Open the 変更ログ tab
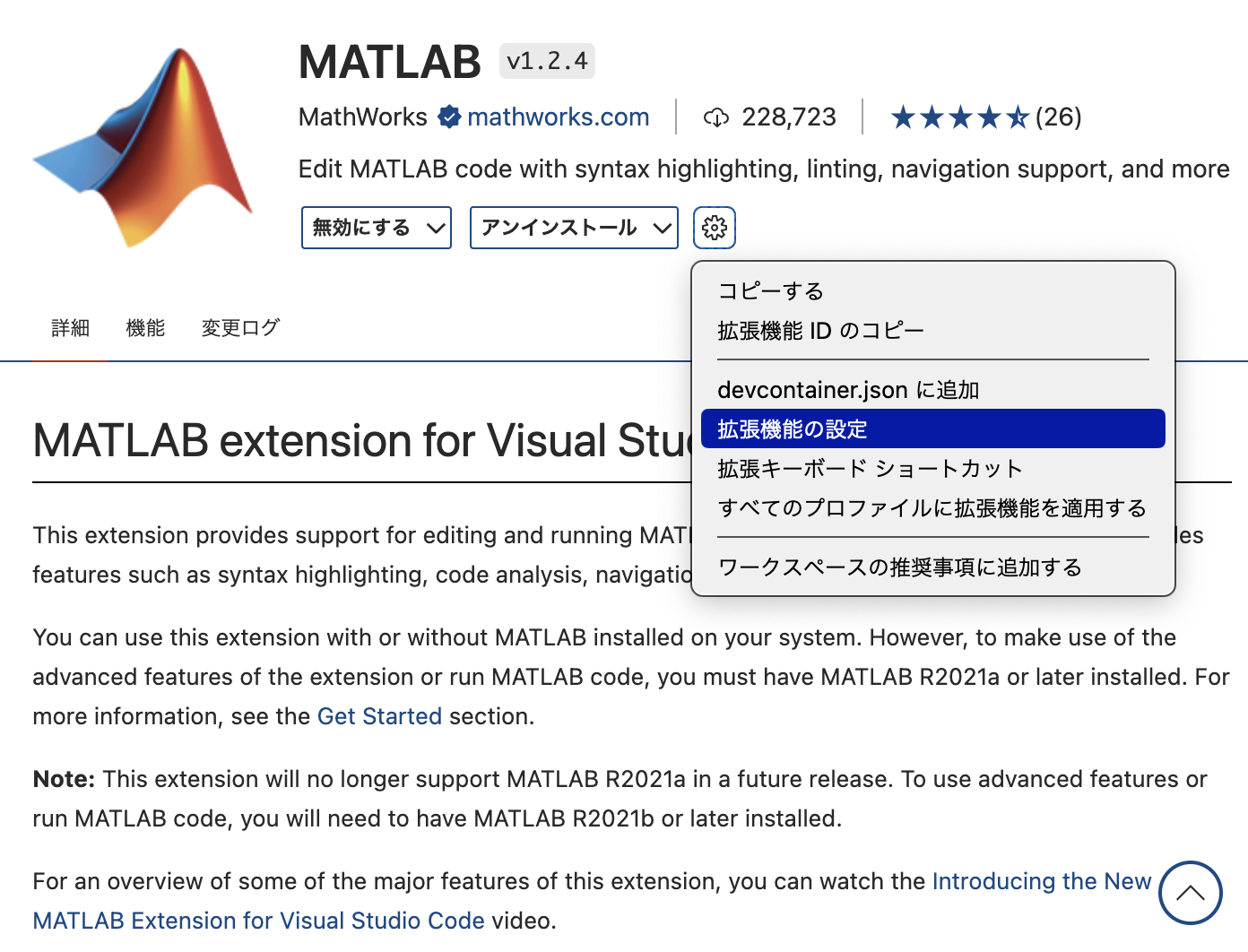 coord(239,328)
